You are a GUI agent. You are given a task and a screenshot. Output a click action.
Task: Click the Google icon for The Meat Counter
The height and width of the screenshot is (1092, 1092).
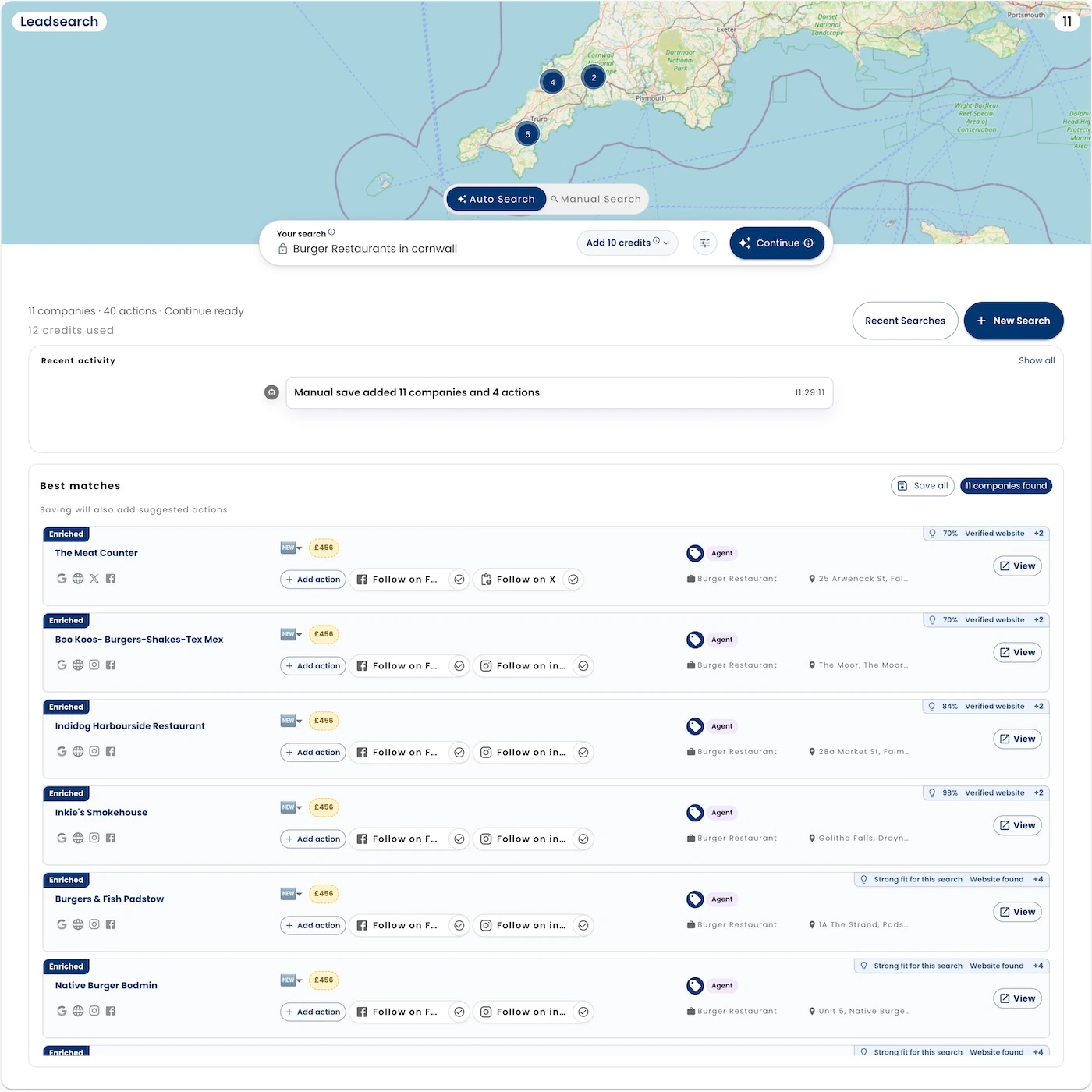pos(62,579)
